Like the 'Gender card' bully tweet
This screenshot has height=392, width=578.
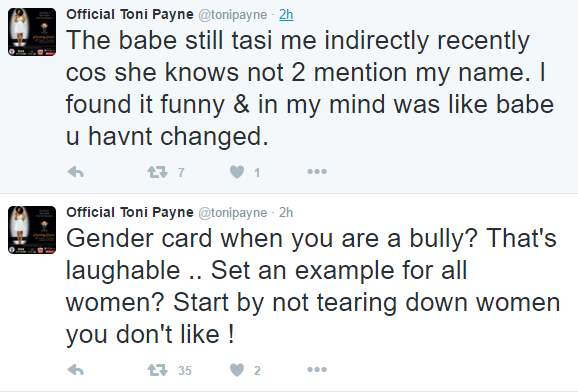[x=237, y=370]
